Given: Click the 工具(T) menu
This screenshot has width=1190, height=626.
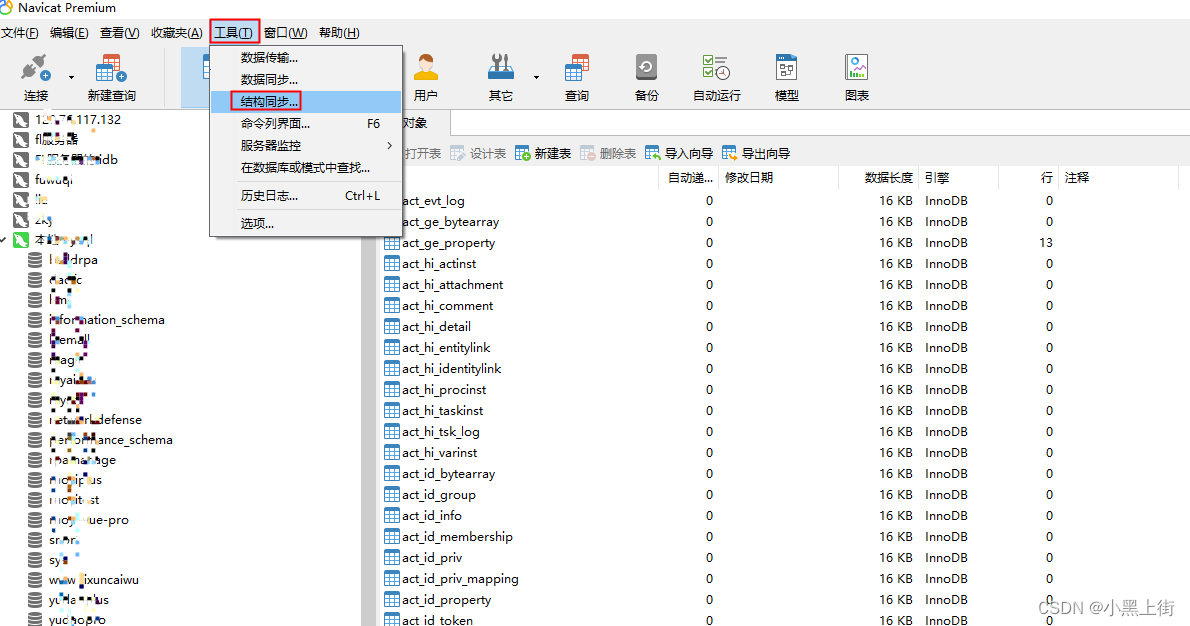Looking at the screenshot, I should point(234,33).
